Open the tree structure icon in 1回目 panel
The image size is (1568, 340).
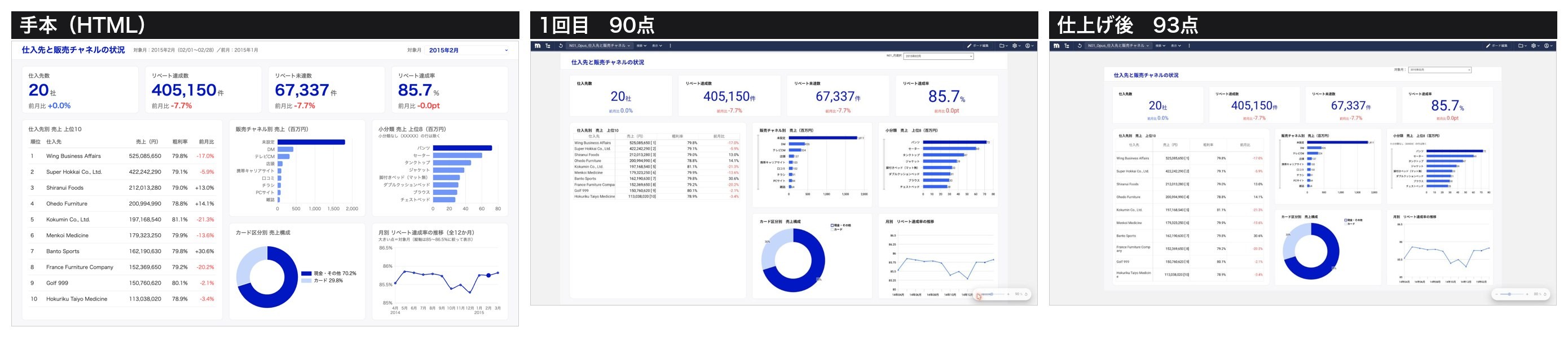547,46
